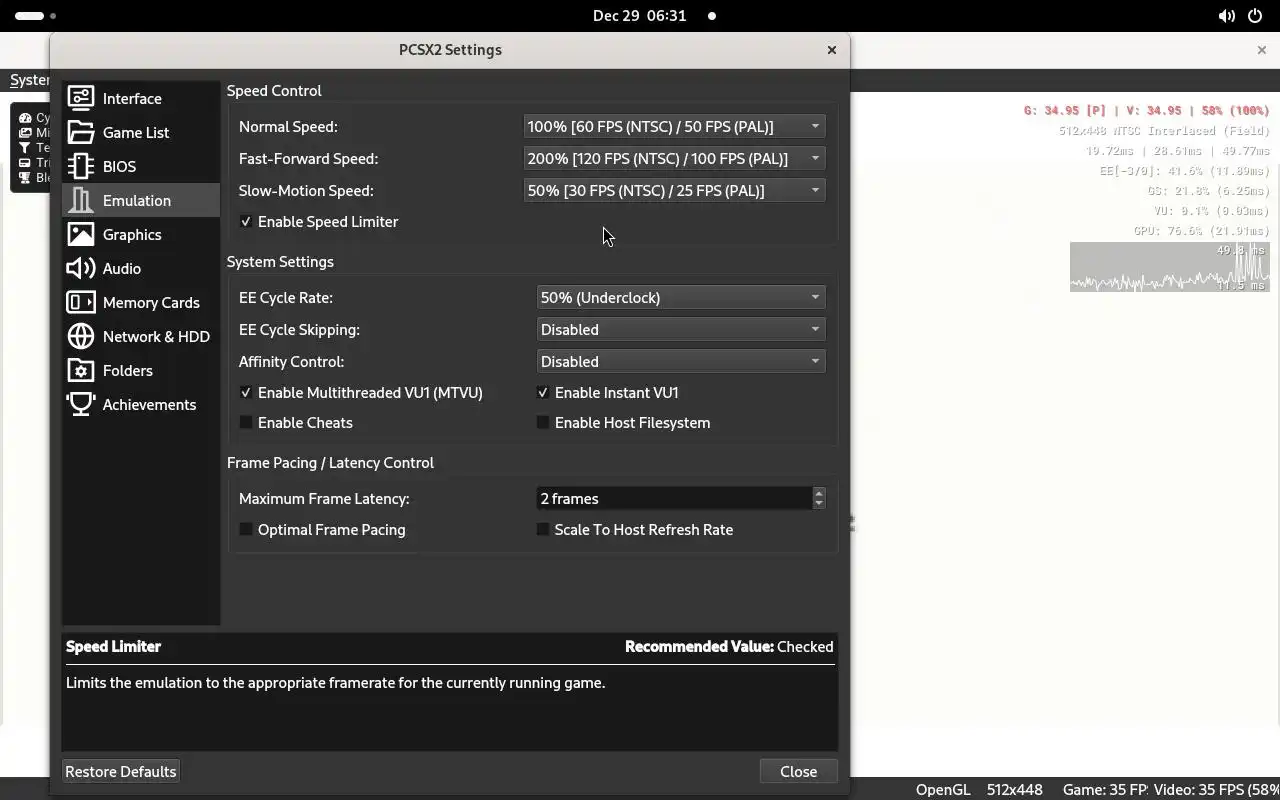Click the Restore Defaults button
This screenshot has height=800, width=1280.
121,771
